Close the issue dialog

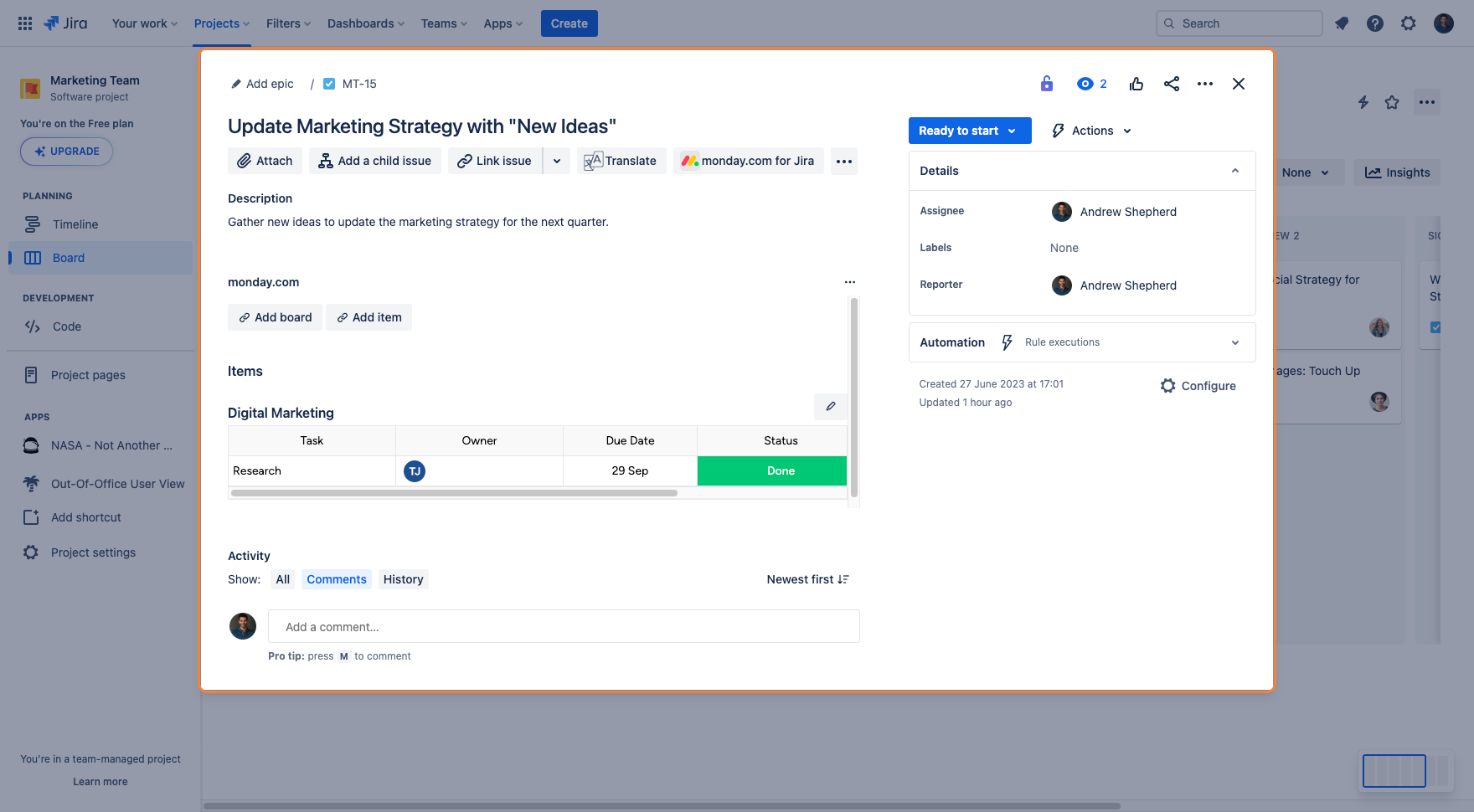pos(1239,84)
